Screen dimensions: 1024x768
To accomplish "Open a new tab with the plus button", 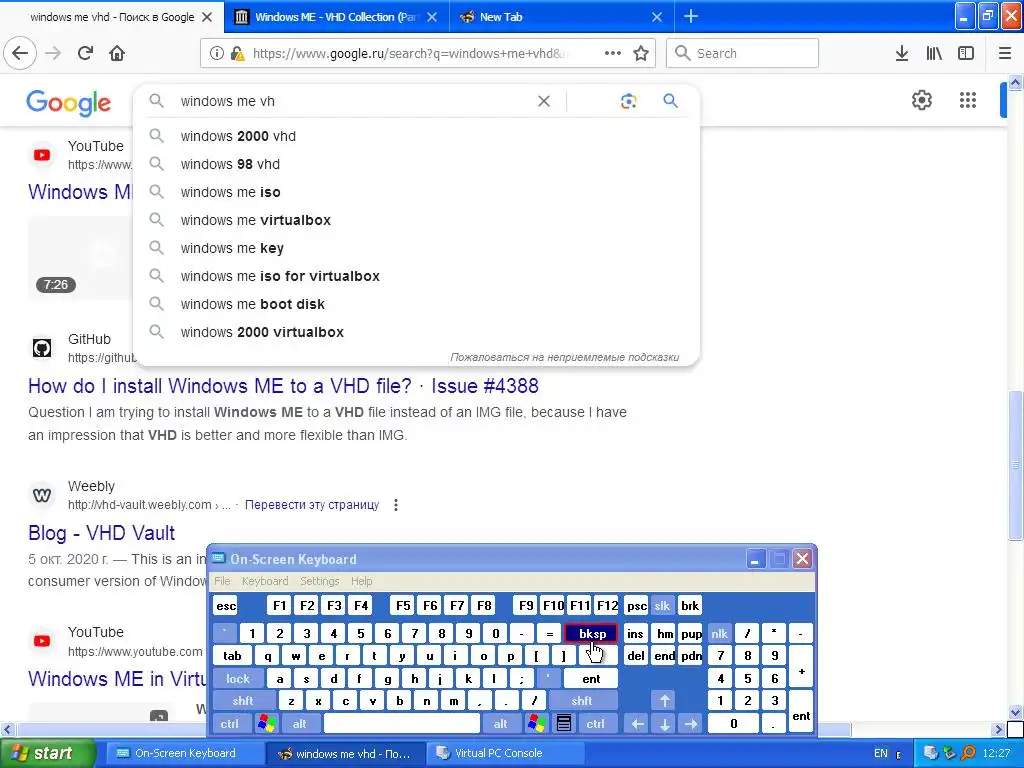I will click(x=690, y=16).
